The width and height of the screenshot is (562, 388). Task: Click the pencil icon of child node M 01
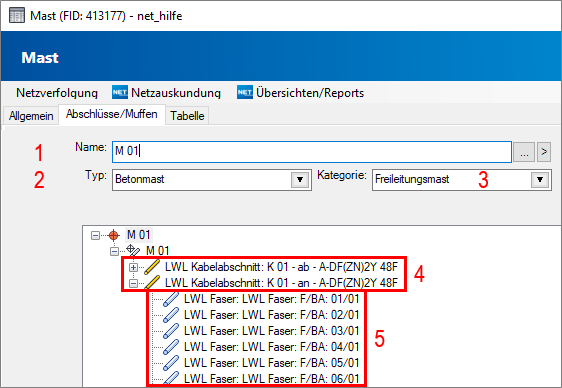[x=133, y=250]
